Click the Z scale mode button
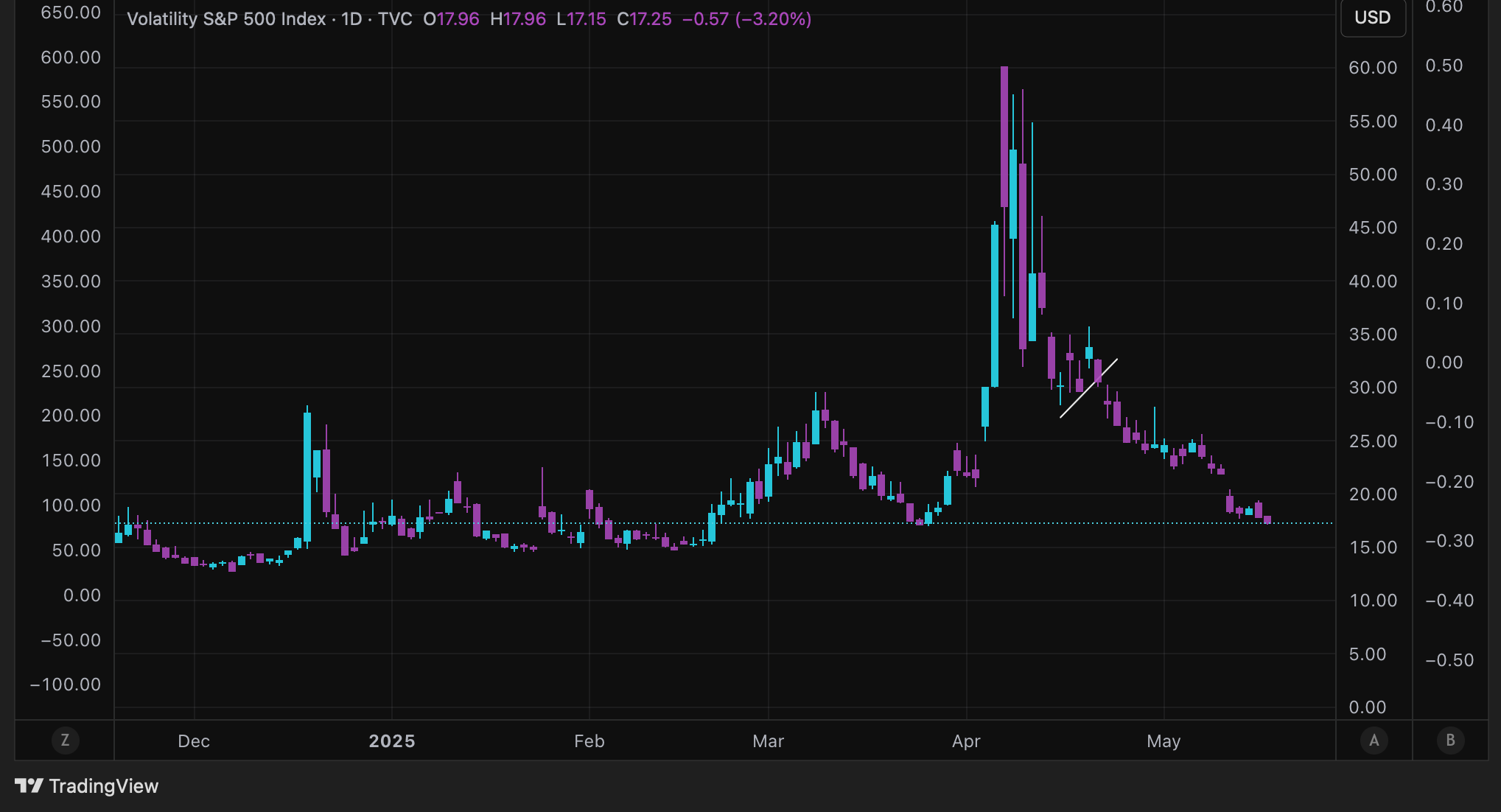The image size is (1501, 812). 65,741
